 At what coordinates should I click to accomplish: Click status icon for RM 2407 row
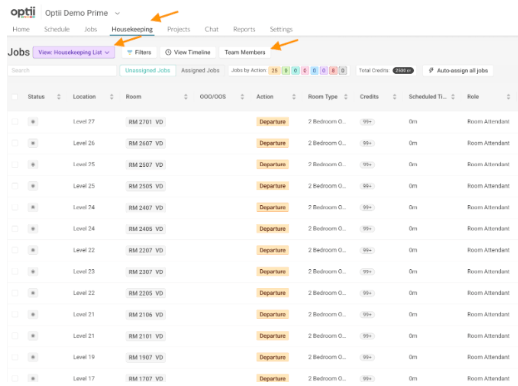click(x=33, y=207)
